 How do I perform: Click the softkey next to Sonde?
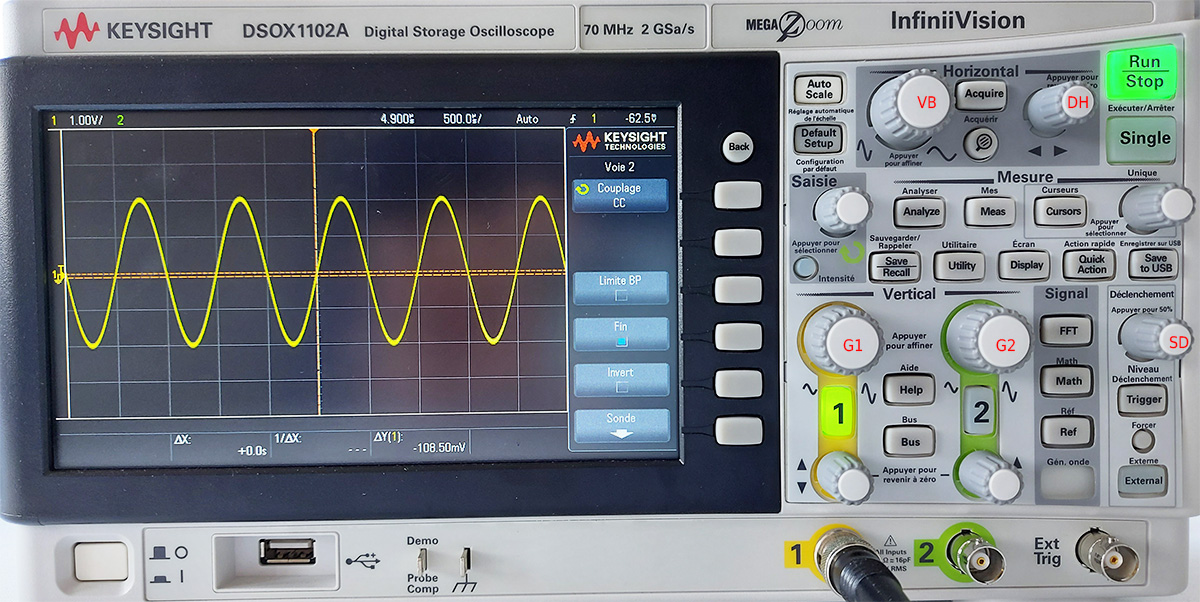[x=737, y=430]
